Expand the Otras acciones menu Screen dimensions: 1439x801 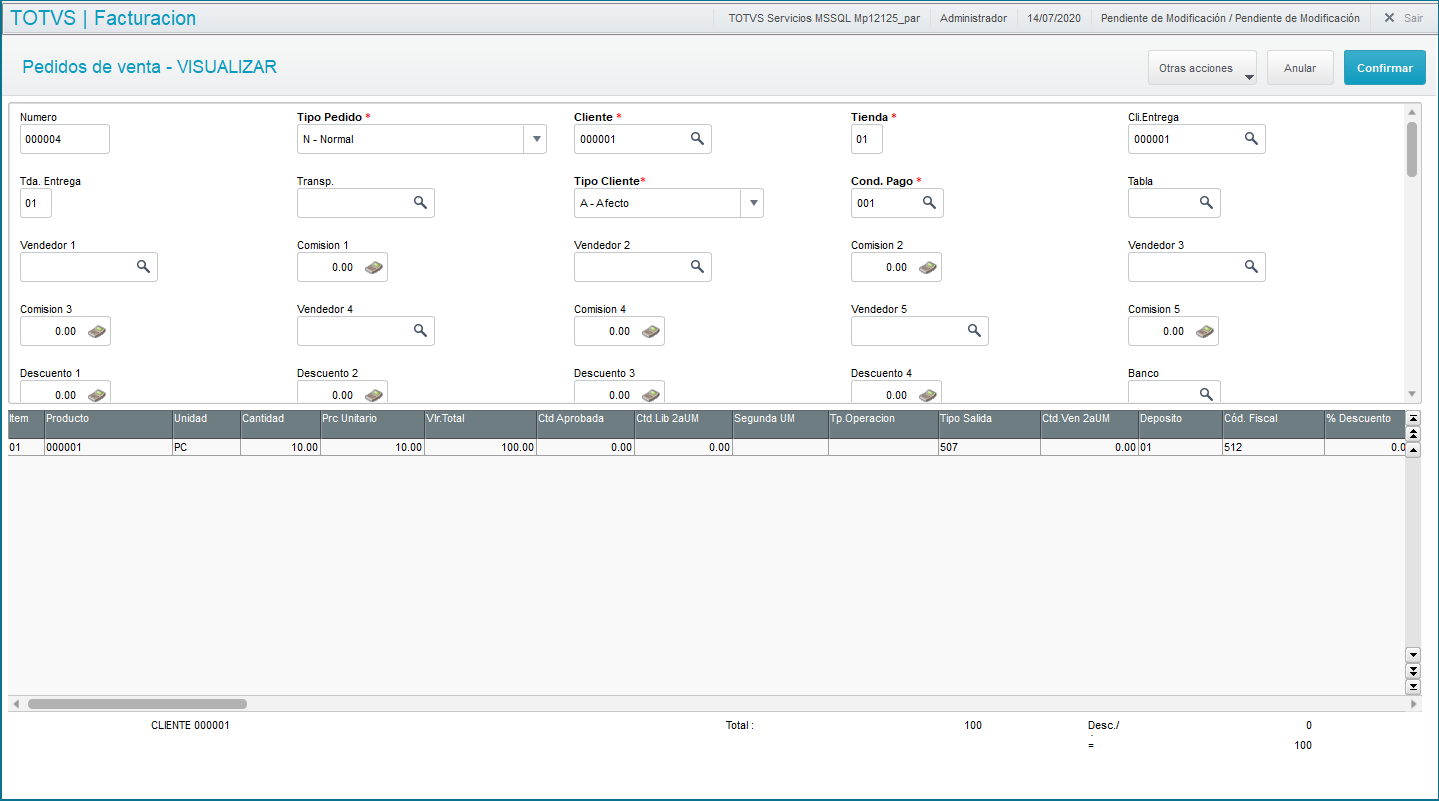(x=1202, y=68)
